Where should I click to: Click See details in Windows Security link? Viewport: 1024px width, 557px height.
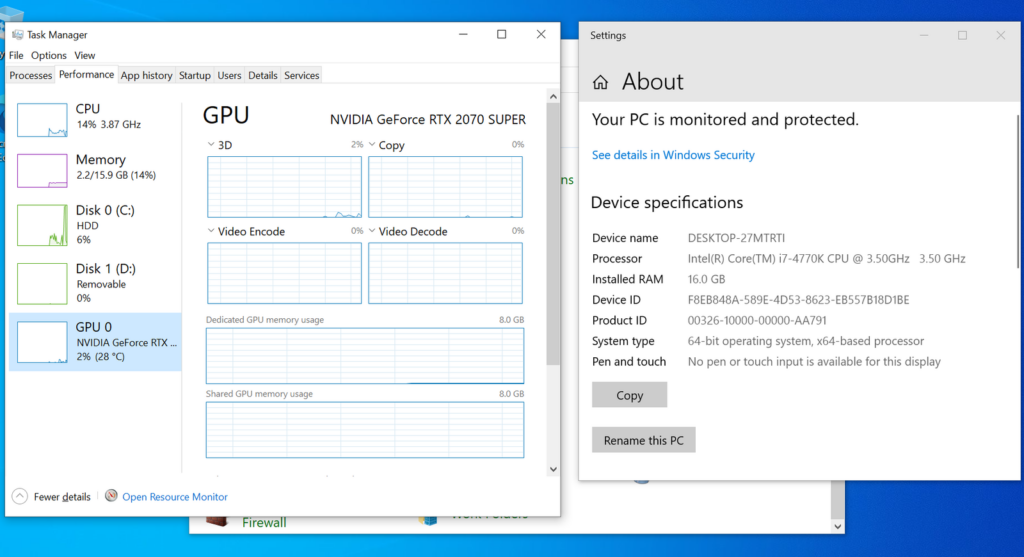[x=673, y=155]
